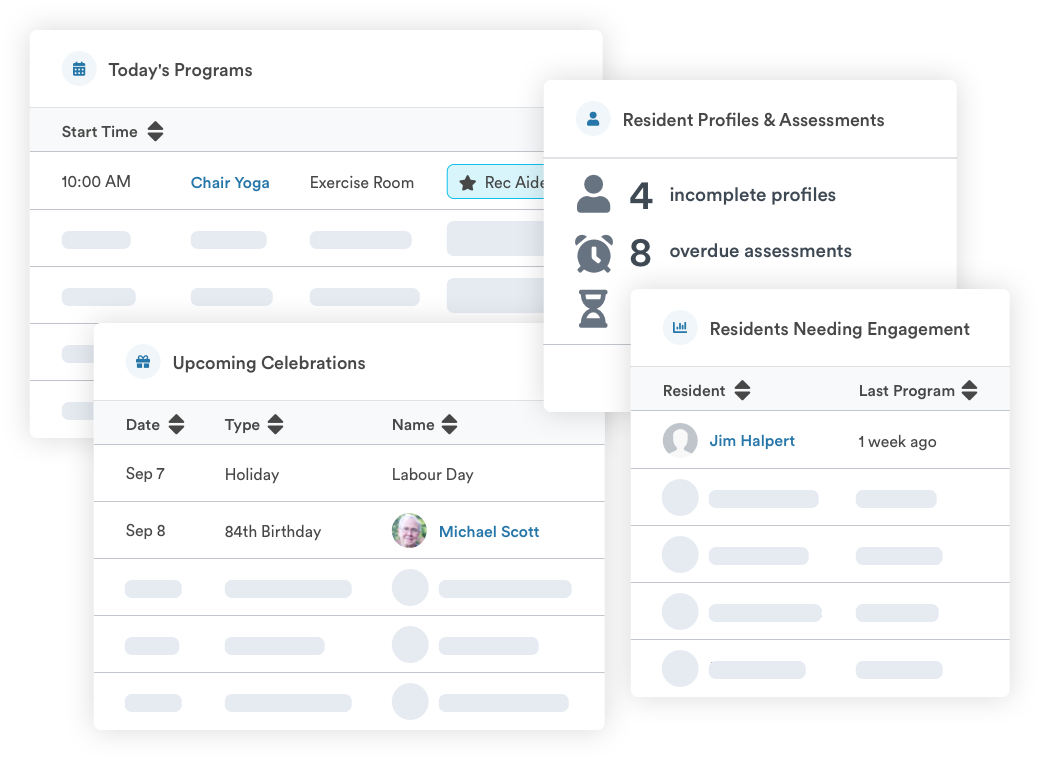The height and width of the screenshot is (760, 1040).
Task: Sort celebrations by Type
Action: pos(275,424)
